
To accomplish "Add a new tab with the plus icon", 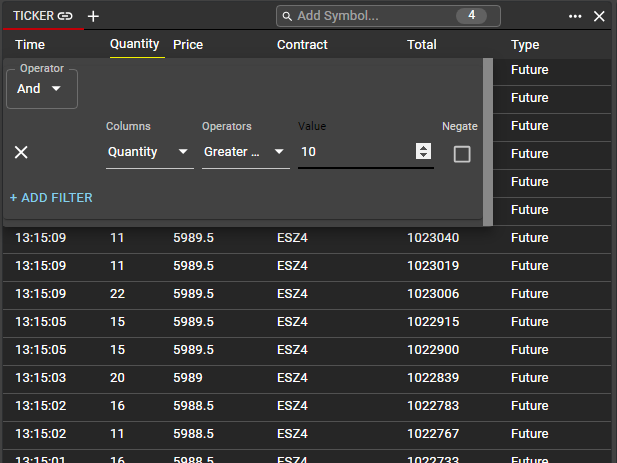I will [93, 16].
